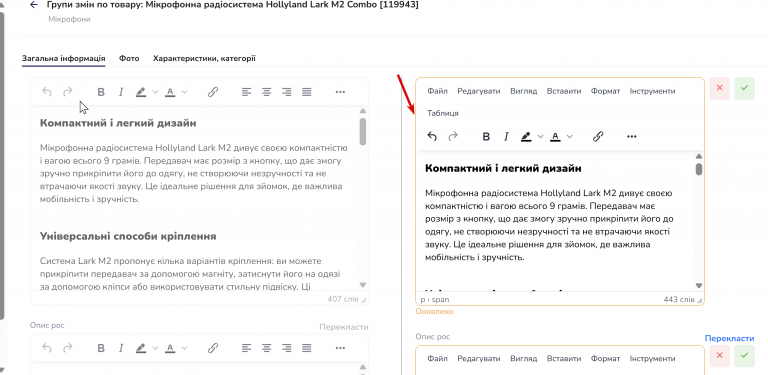768x375 pixels.
Task: Click scroll-down arrow in right-side editor
Action: tap(699, 285)
